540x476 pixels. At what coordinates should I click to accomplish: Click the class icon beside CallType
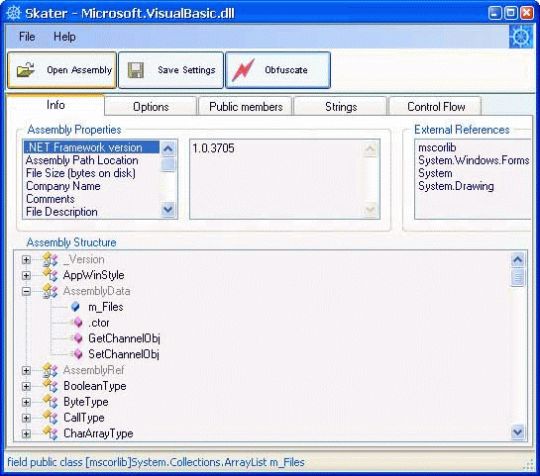50,417
